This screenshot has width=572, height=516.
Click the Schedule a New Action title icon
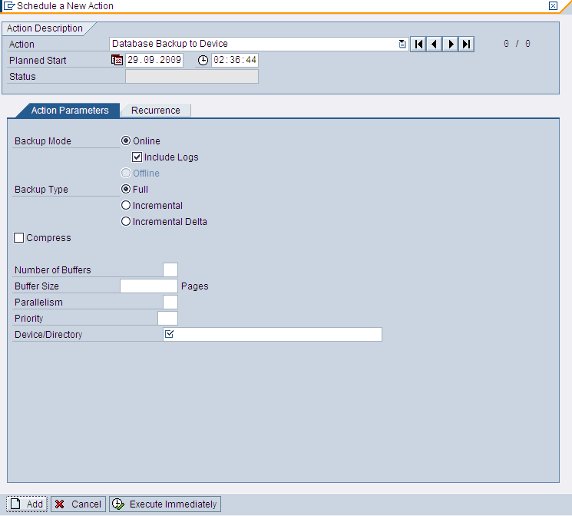9,5
